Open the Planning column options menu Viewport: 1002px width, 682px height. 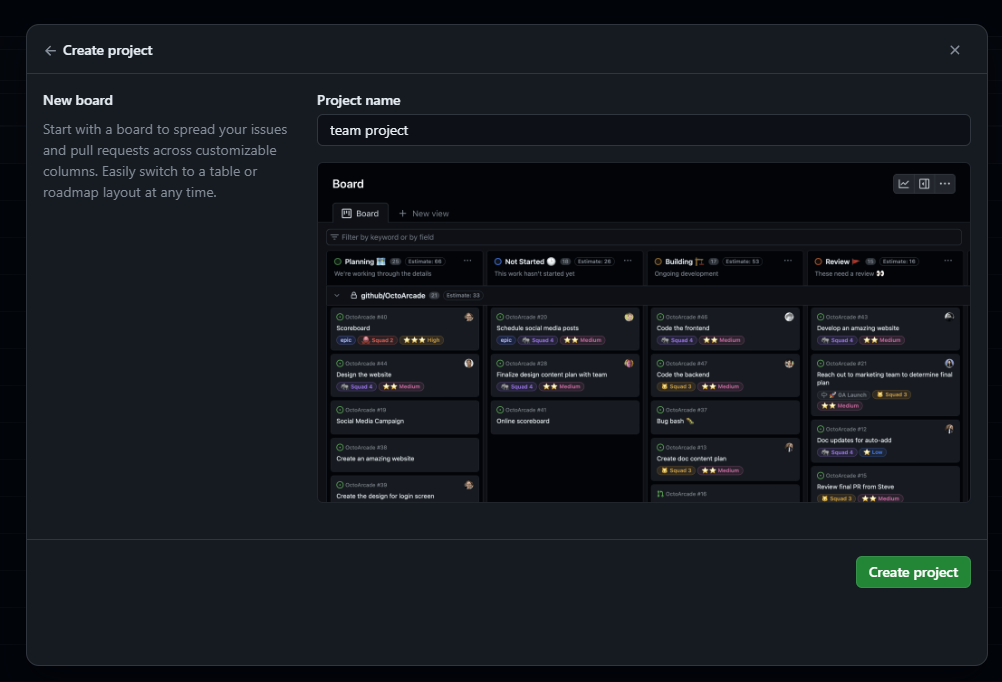(x=468, y=261)
